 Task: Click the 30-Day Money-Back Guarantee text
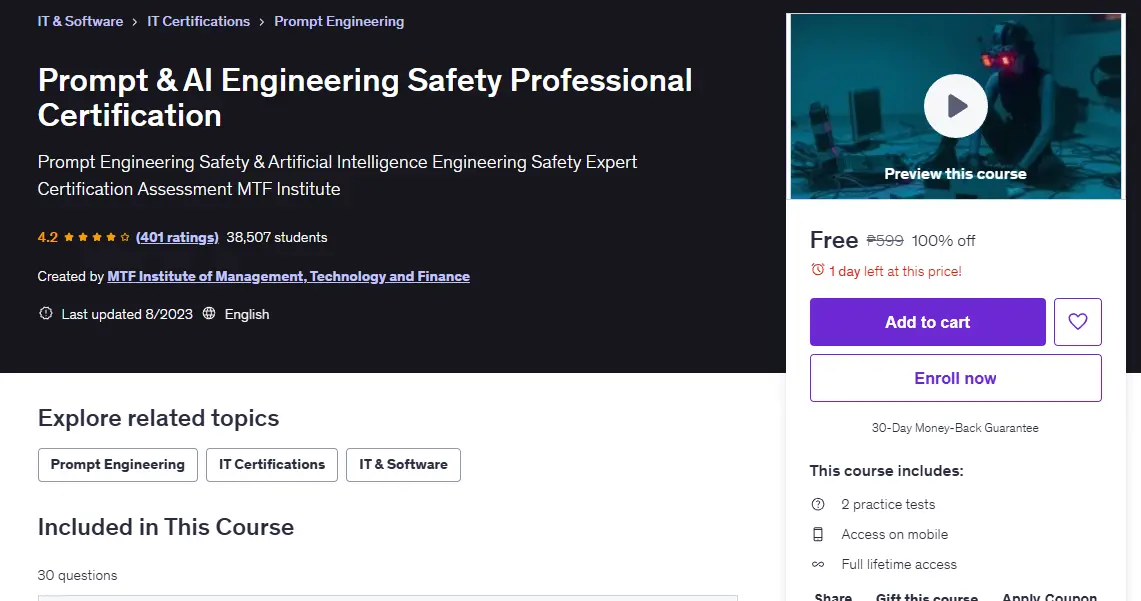point(955,428)
